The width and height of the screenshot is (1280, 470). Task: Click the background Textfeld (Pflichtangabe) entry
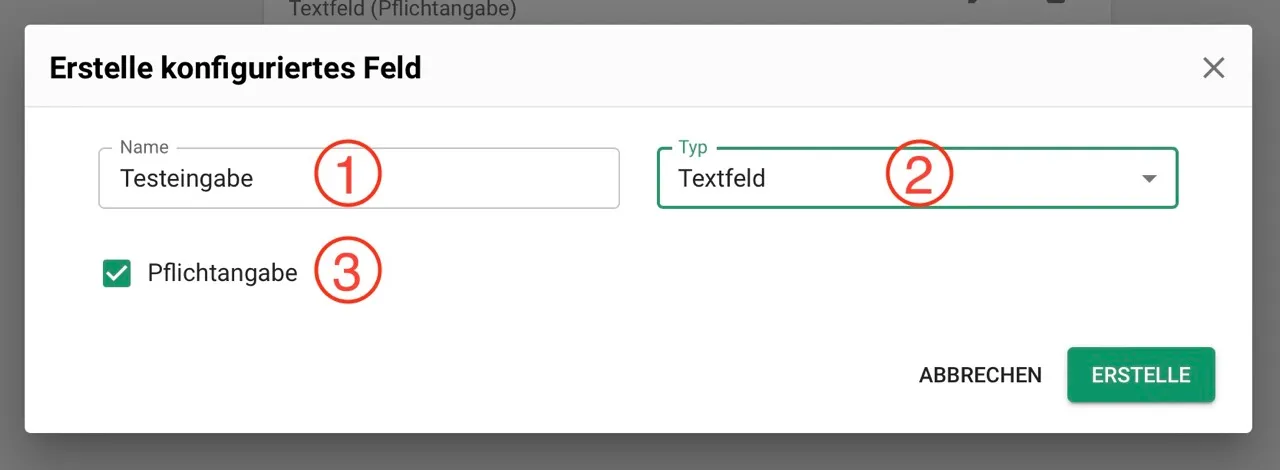click(402, 11)
